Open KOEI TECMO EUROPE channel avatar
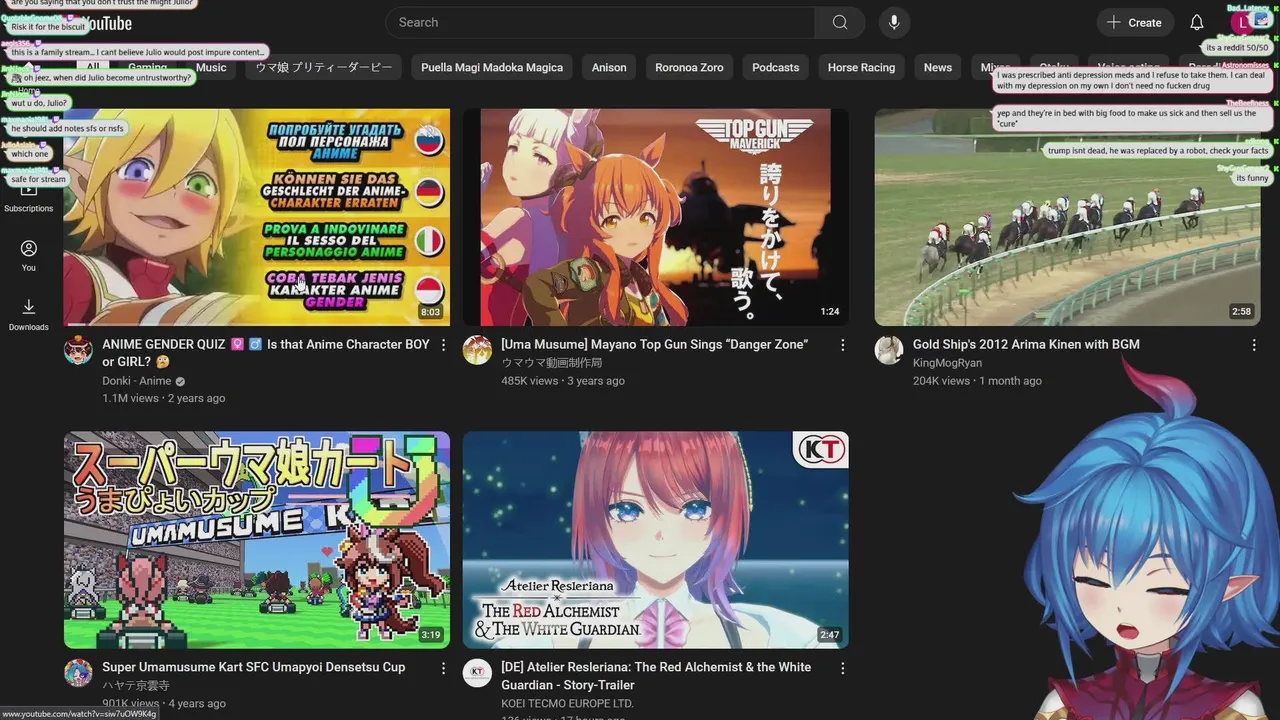Image resolution: width=1280 pixels, height=720 pixels. point(477,673)
